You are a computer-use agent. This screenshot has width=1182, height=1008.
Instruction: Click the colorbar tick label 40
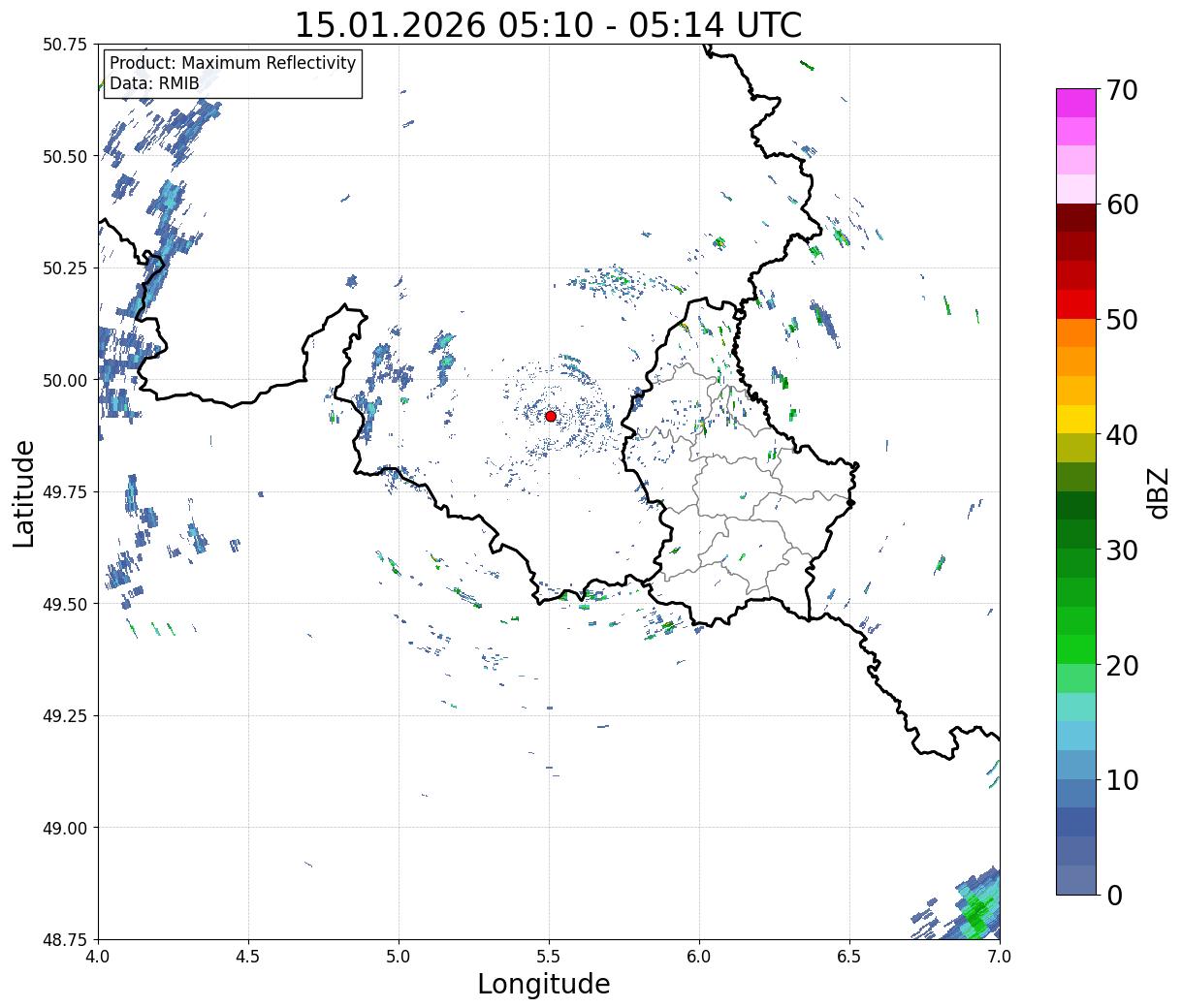[x=1121, y=434]
